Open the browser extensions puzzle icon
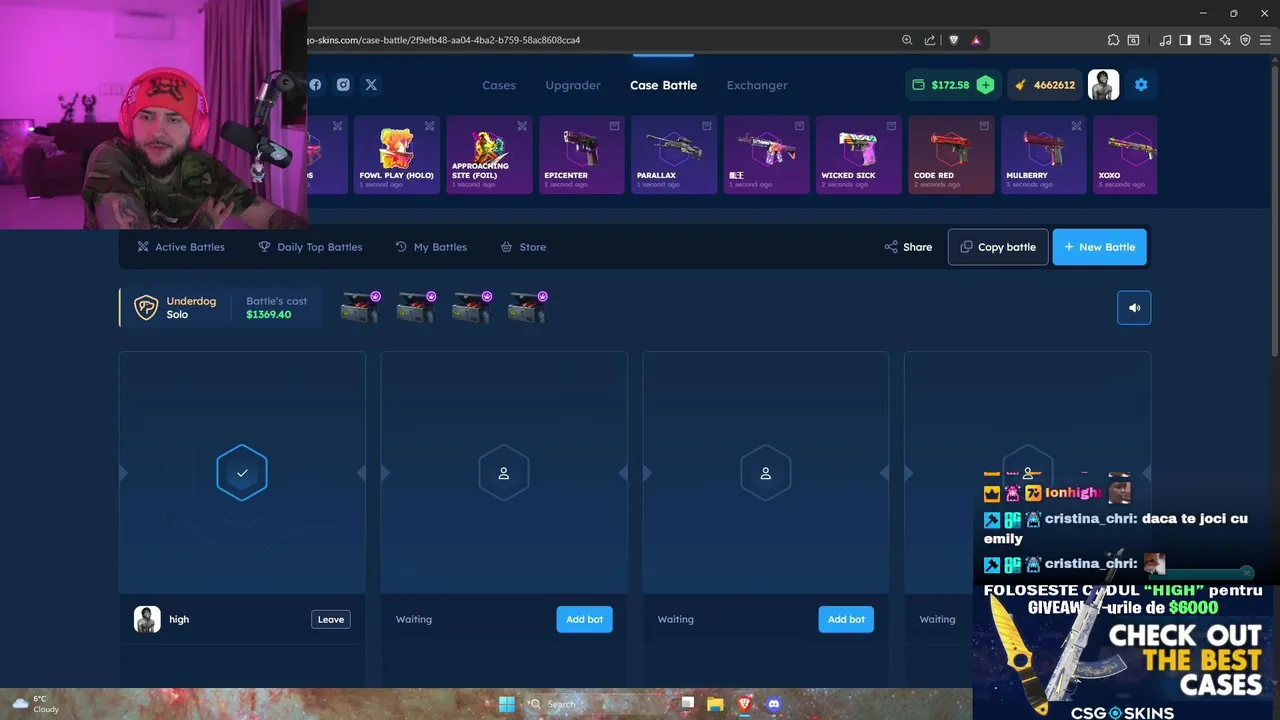Image resolution: width=1280 pixels, height=720 pixels. pyautogui.click(x=1113, y=40)
